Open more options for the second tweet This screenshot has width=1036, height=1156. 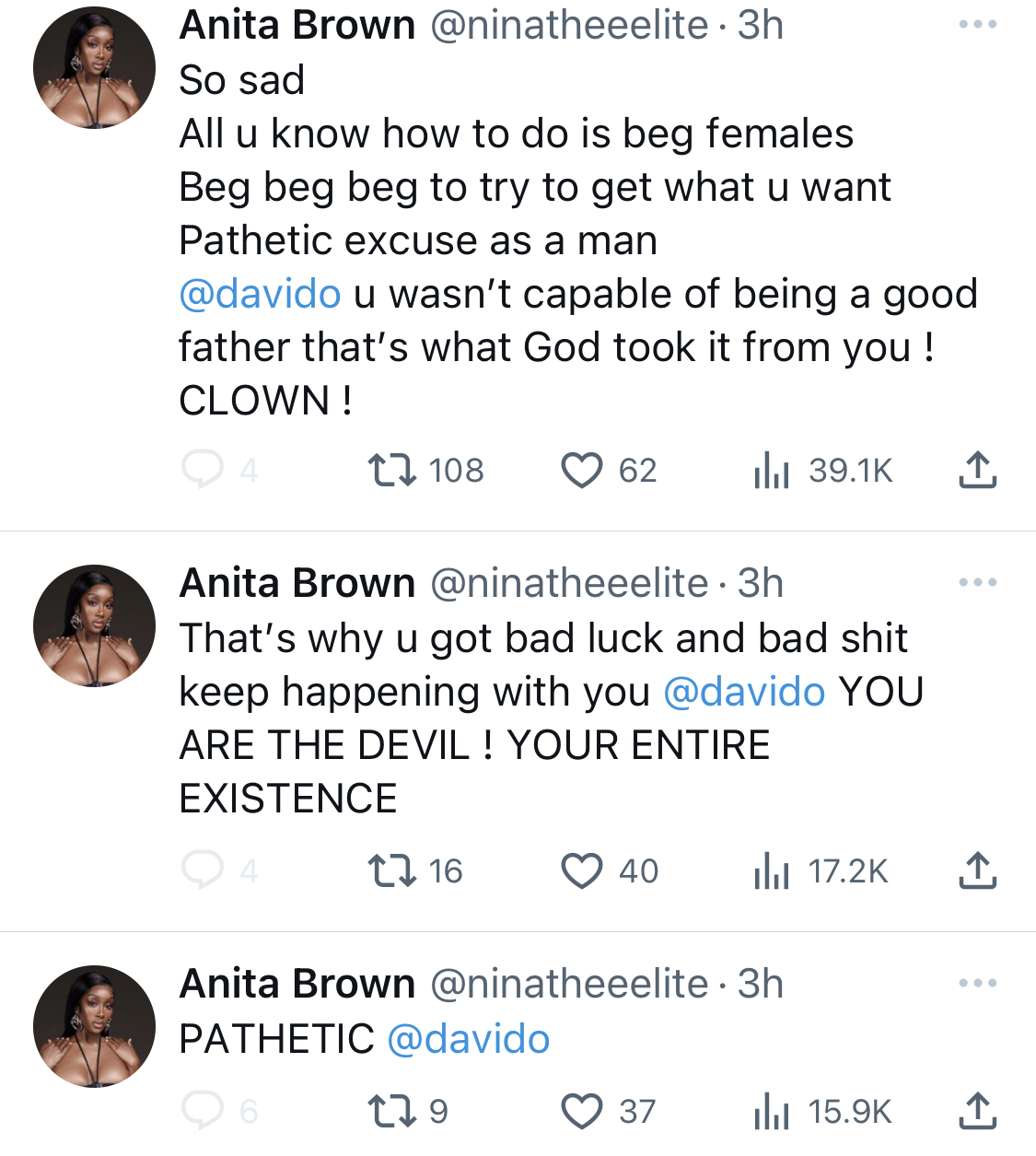977,582
